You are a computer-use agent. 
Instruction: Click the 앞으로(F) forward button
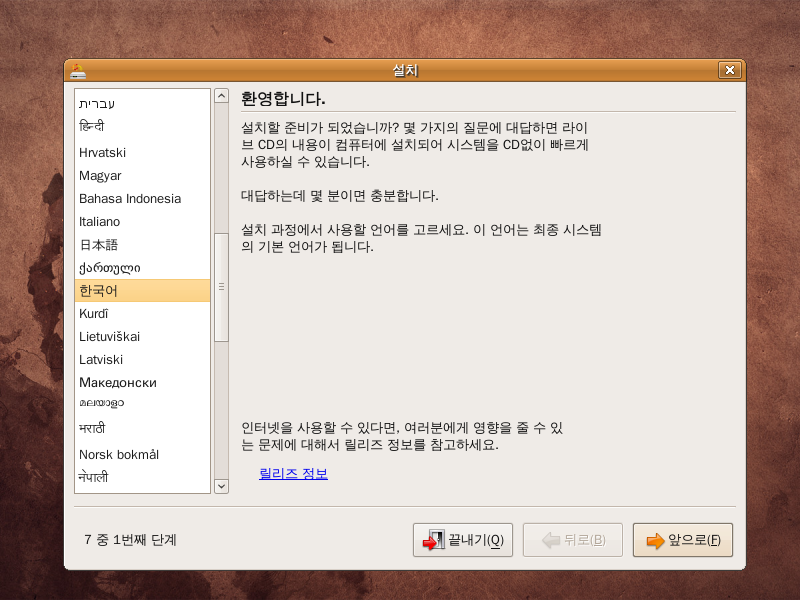[x=683, y=540]
